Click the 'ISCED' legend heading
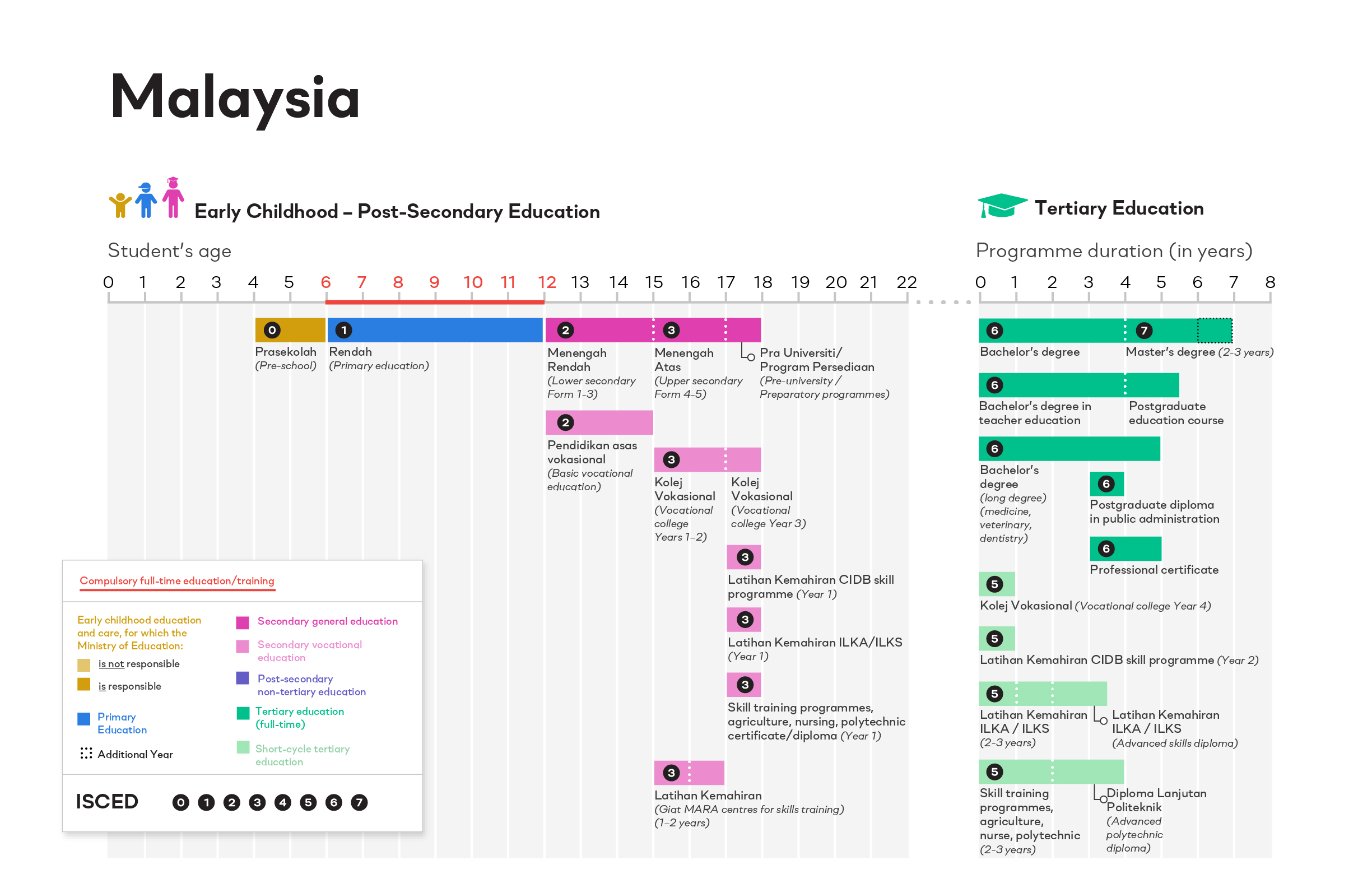 click(107, 802)
